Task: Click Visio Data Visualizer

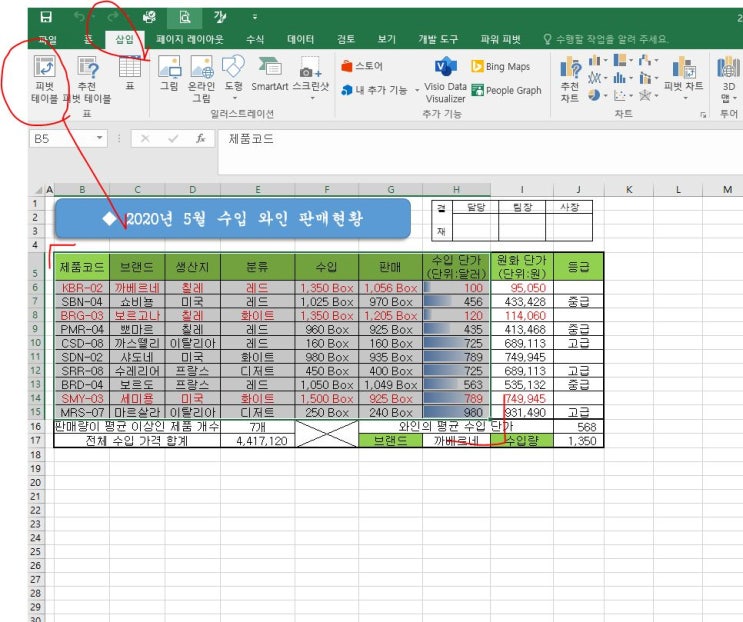Action: pyautogui.click(x=445, y=80)
